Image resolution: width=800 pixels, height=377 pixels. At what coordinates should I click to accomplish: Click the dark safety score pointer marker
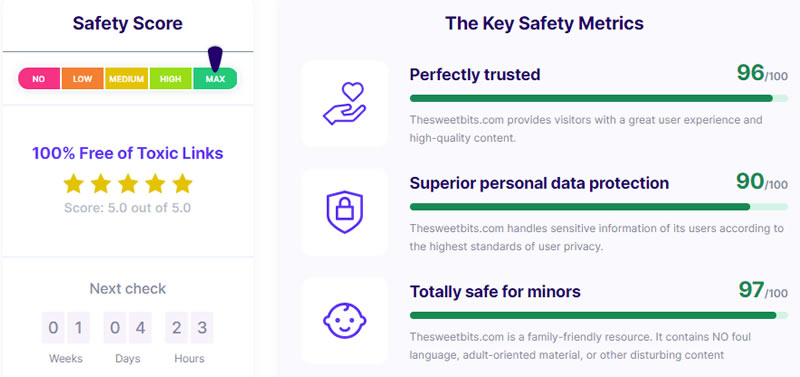pyautogui.click(x=215, y=59)
